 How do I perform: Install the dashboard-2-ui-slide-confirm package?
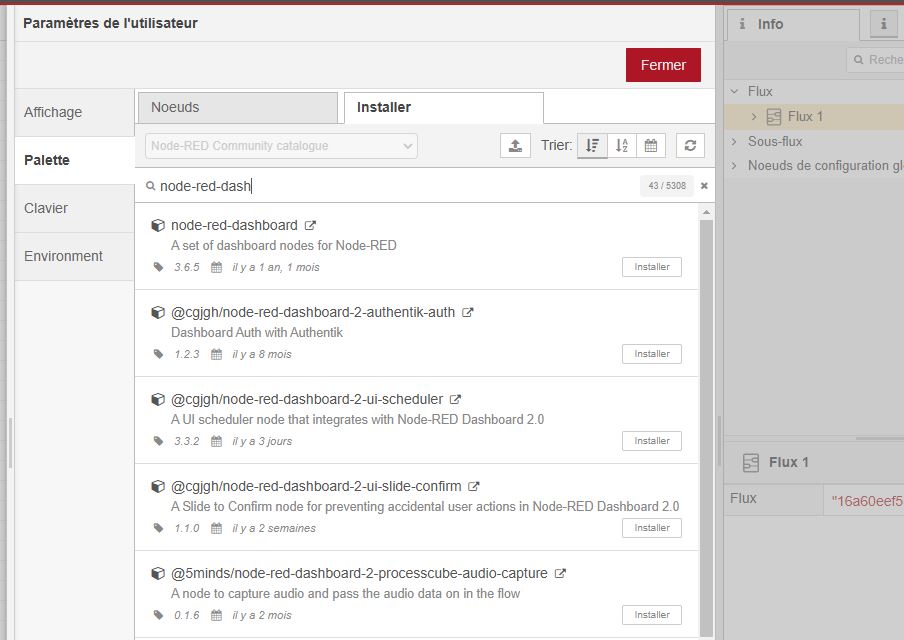pos(651,528)
